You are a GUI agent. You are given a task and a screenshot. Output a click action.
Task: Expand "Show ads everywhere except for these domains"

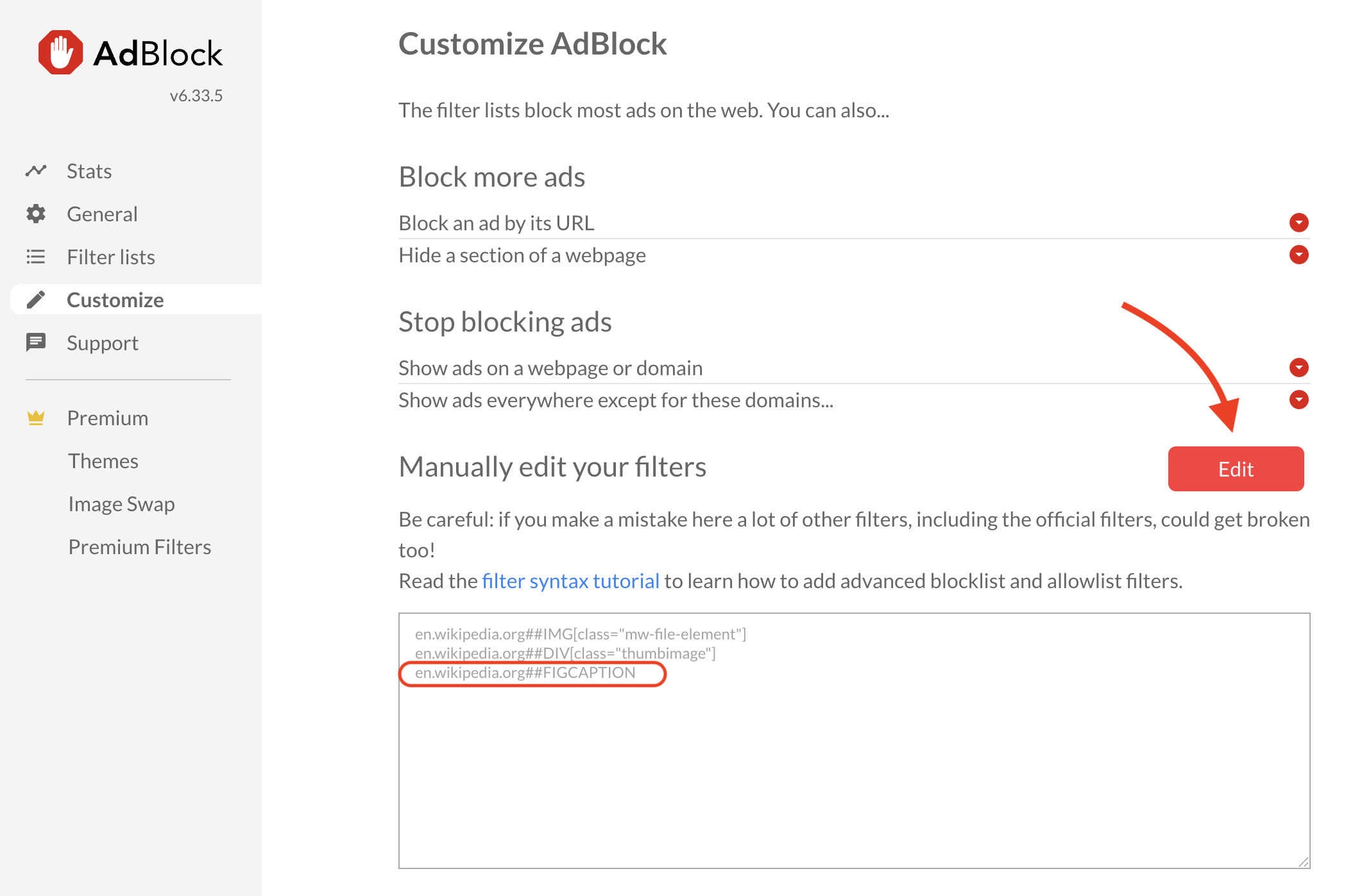tap(1299, 400)
